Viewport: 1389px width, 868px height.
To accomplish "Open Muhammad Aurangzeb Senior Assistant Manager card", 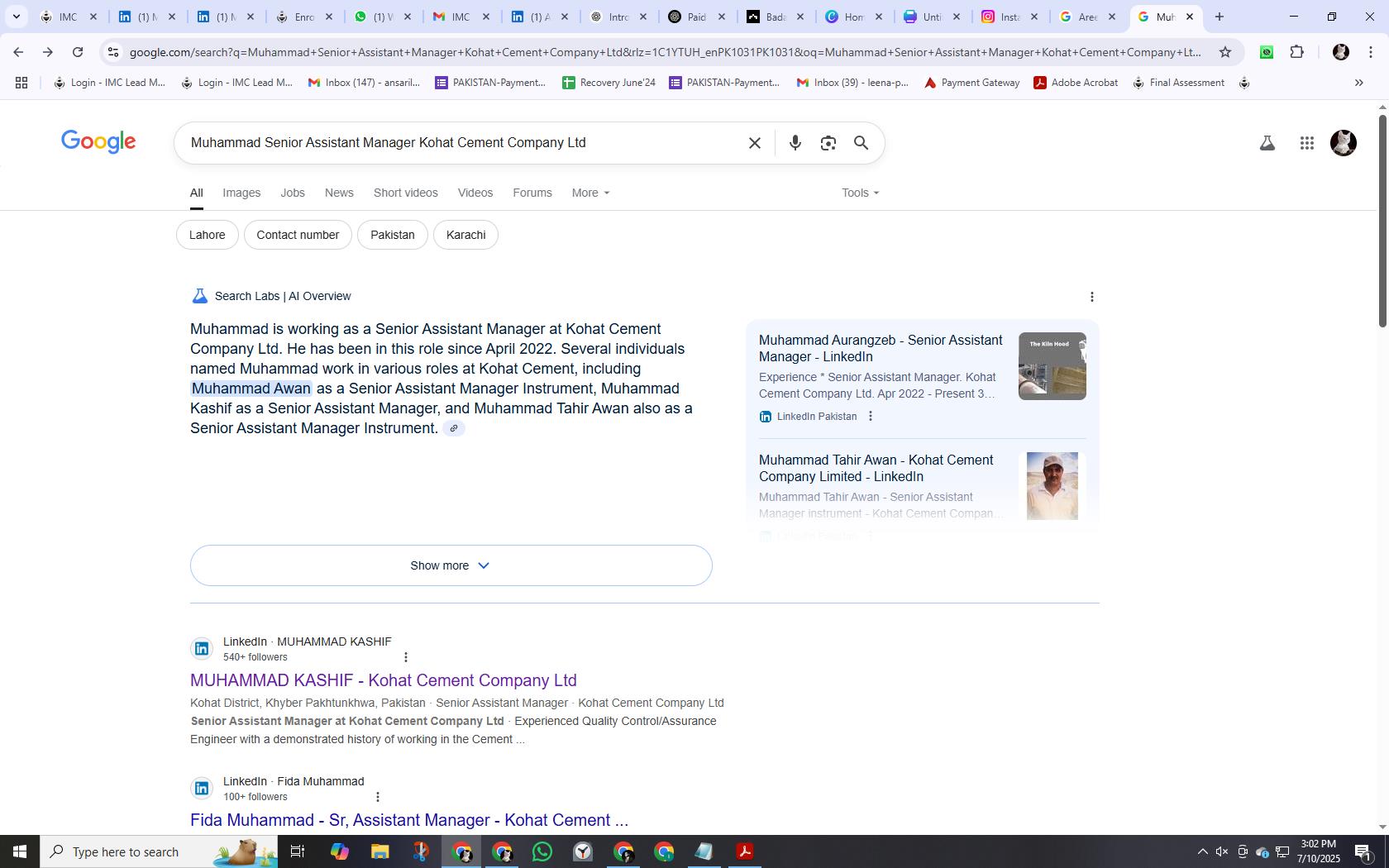I will click(881, 348).
